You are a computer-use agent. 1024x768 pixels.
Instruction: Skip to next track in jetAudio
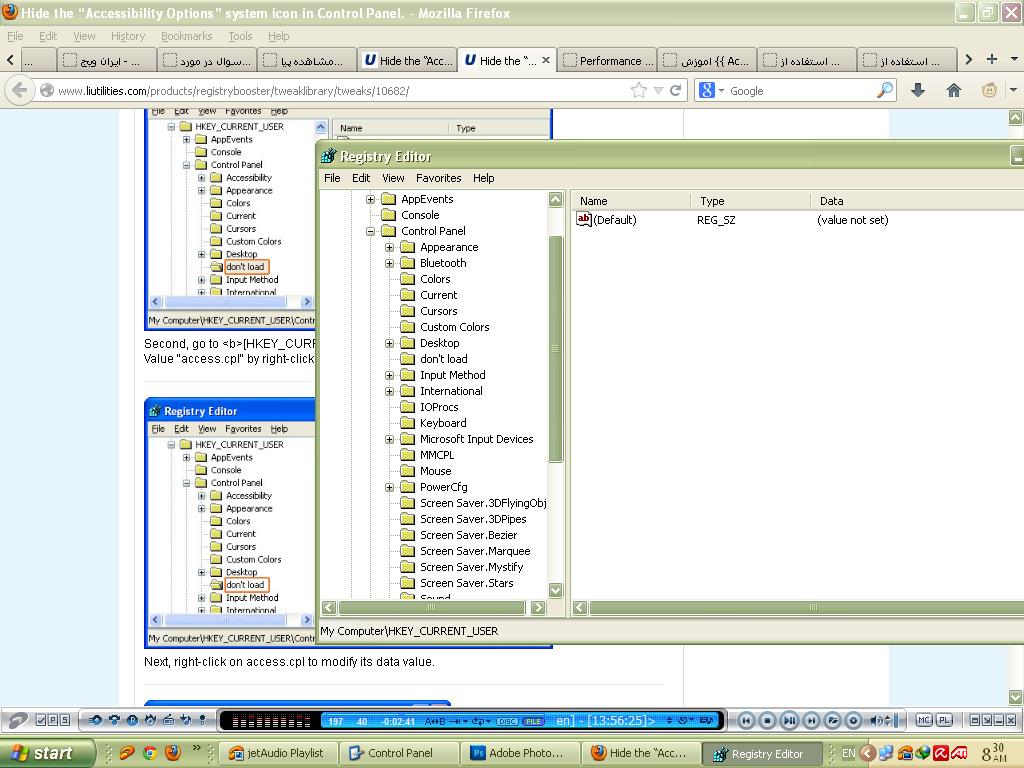811,720
